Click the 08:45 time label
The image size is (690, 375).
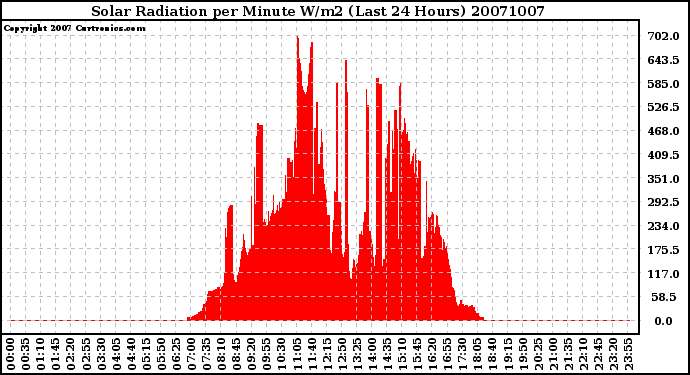237,355
